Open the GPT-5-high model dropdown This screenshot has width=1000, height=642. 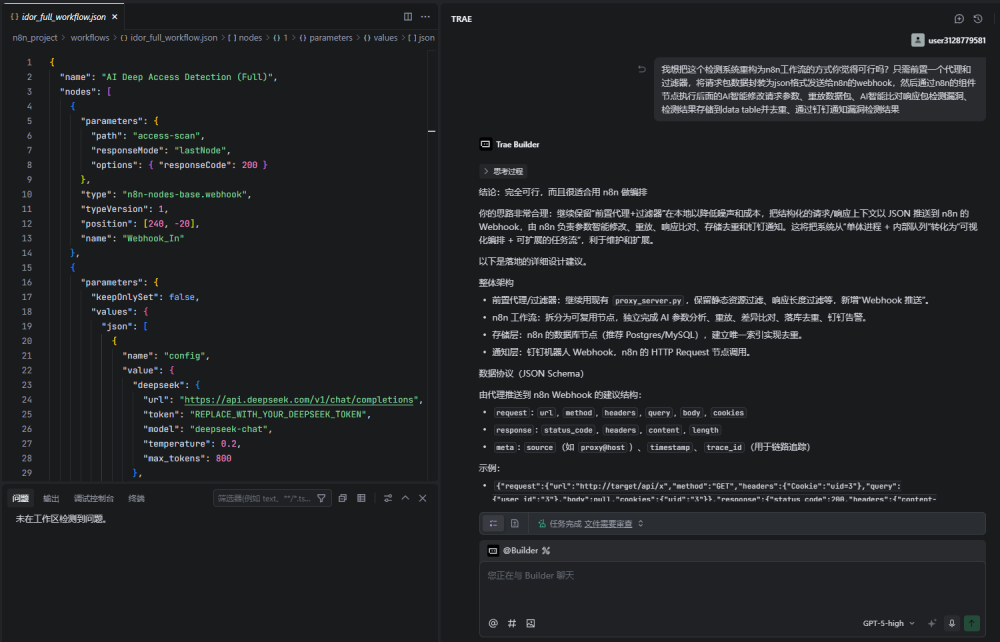click(888, 623)
